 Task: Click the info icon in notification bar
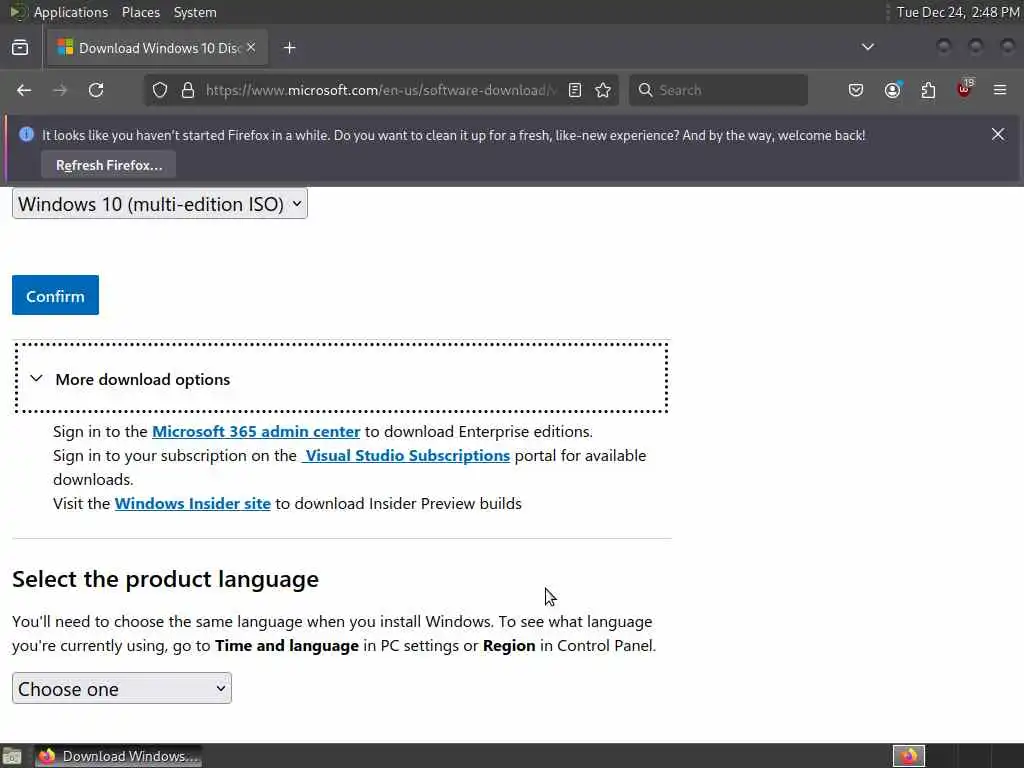click(x=26, y=135)
